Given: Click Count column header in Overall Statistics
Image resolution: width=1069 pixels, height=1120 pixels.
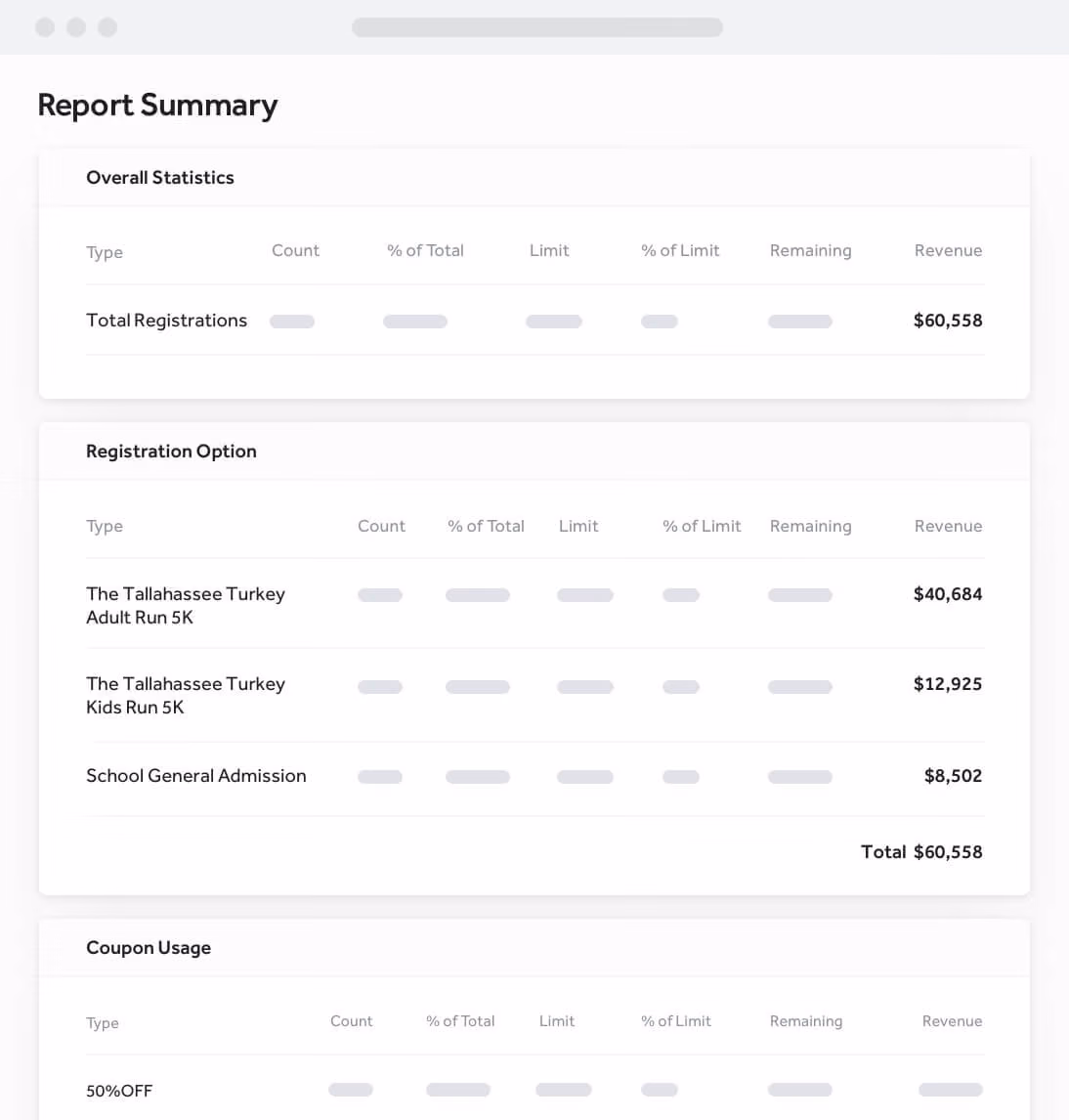Looking at the screenshot, I should [295, 251].
